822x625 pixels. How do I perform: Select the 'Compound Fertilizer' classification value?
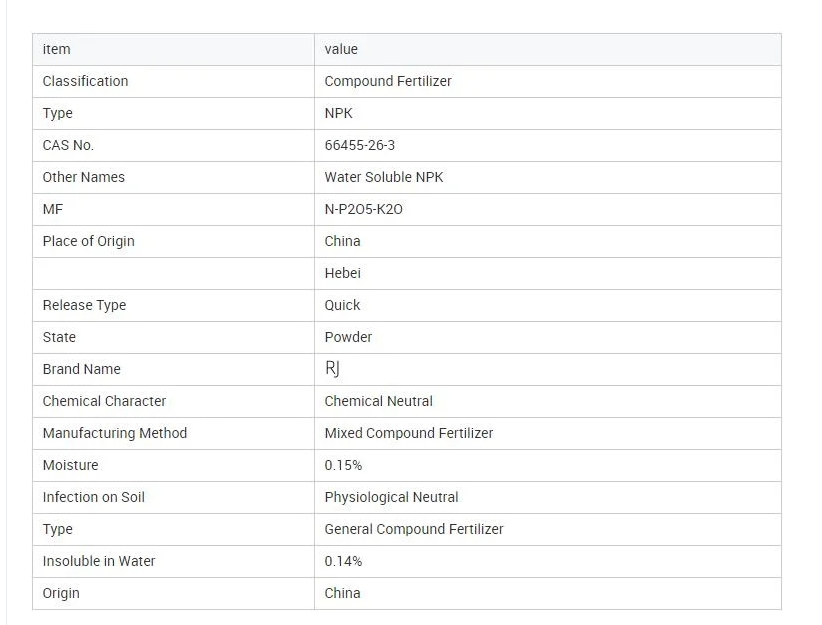coord(388,81)
